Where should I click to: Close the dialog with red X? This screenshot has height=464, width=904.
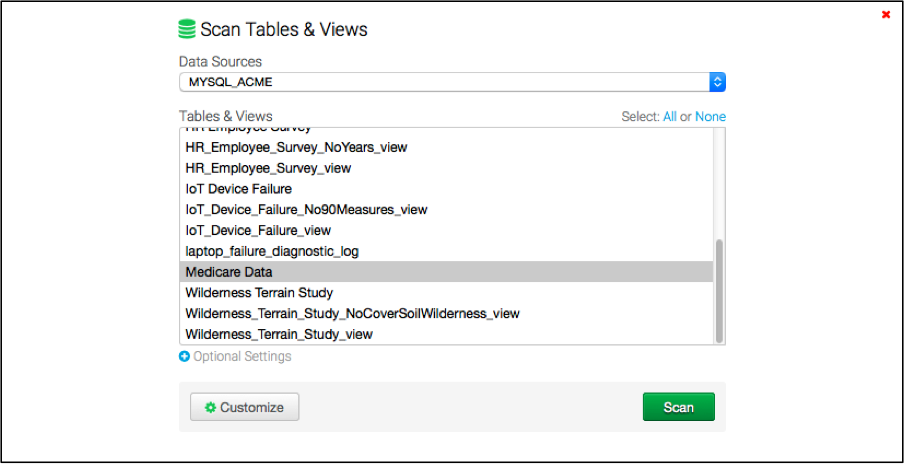pos(886,14)
